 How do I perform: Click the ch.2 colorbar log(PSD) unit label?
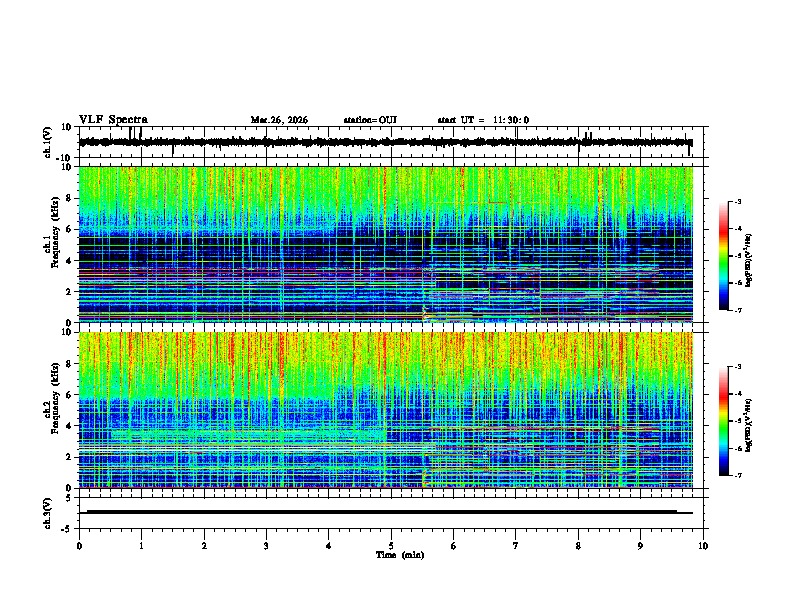749,426
